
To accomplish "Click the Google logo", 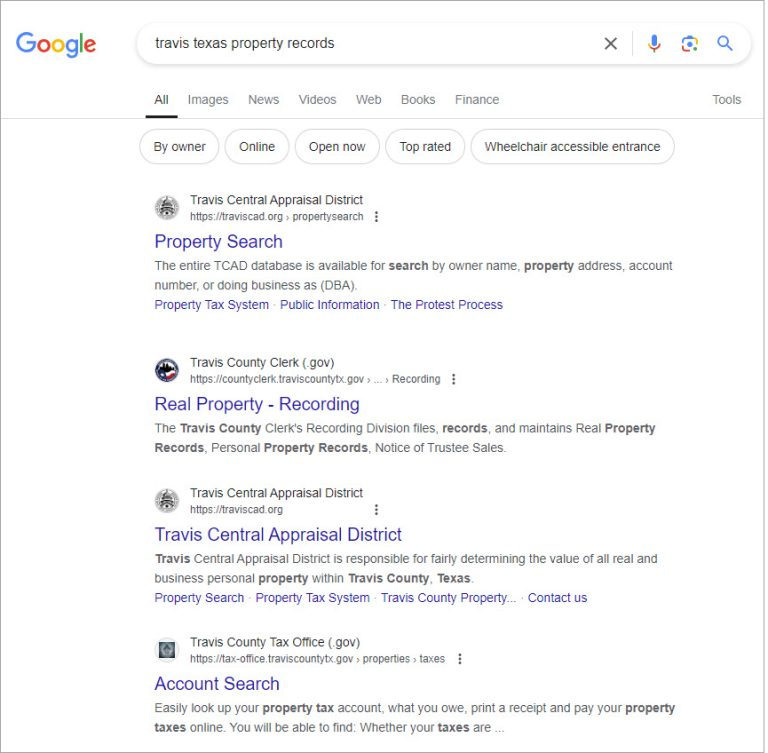I will (x=56, y=44).
